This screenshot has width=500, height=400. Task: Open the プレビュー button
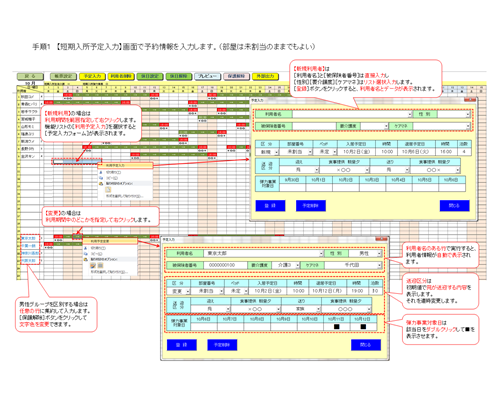207,76
